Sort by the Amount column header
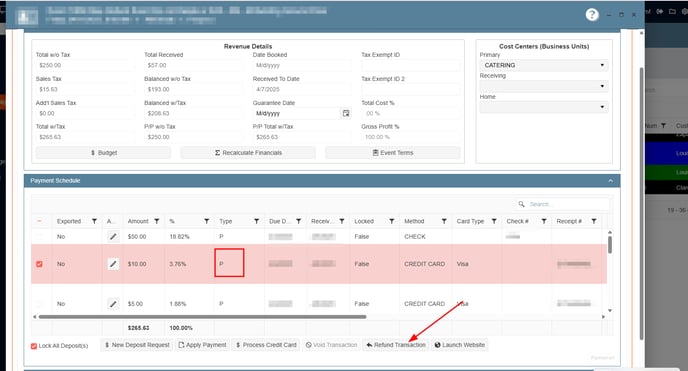The height and width of the screenshot is (371, 688). click(x=138, y=221)
